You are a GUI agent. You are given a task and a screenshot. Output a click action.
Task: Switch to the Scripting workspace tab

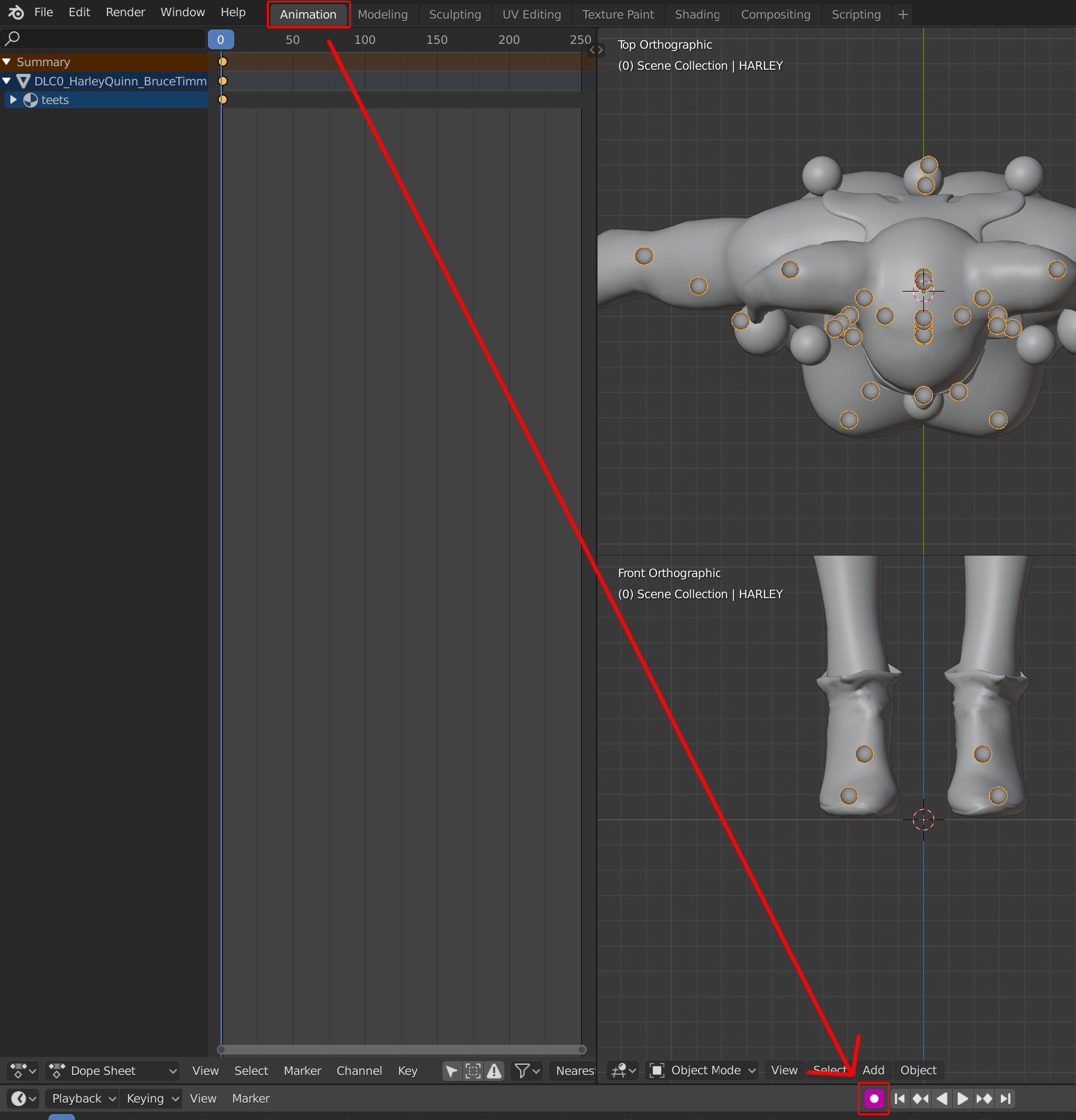coord(857,14)
